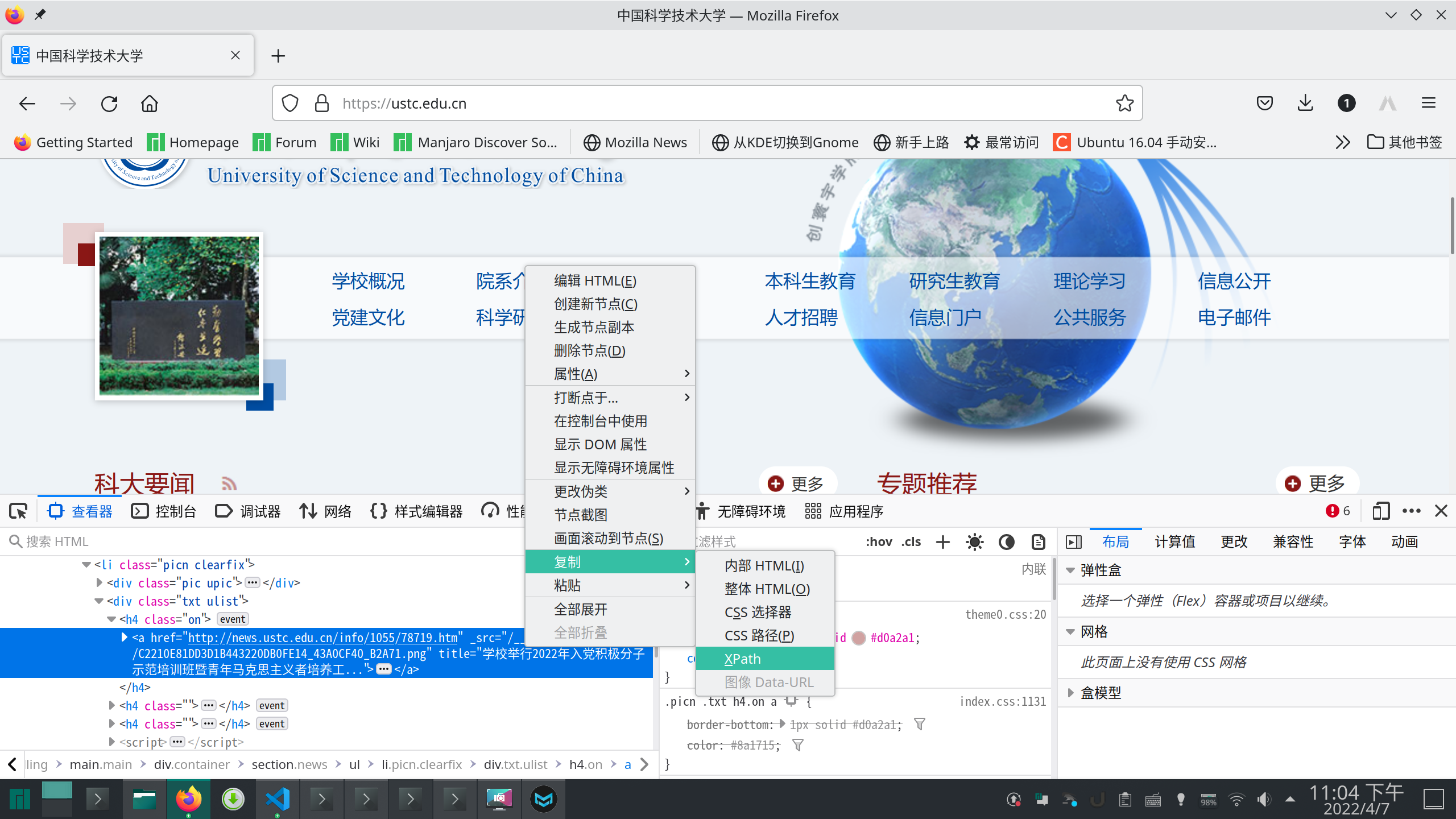The image size is (1456, 819).
Task: Switch to 动画 animations tab
Action: (x=1405, y=542)
